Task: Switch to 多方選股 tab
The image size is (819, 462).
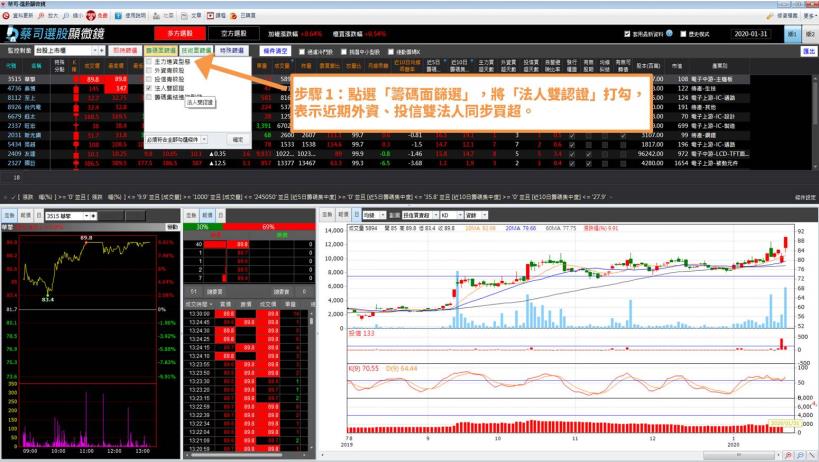Action: point(180,33)
